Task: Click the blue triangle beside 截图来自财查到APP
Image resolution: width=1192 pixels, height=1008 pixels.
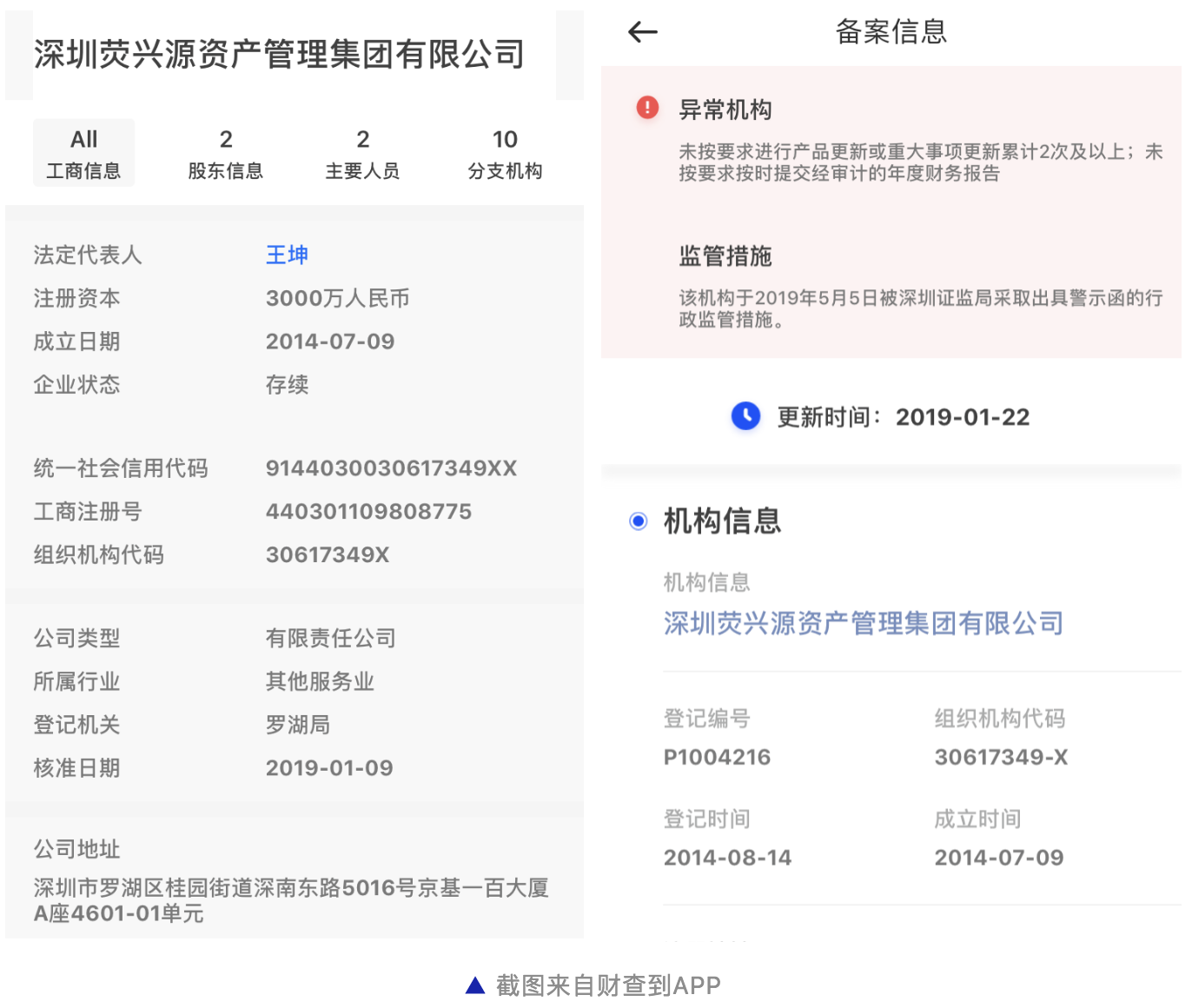Action: pyautogui.click(x=474, y=985)
